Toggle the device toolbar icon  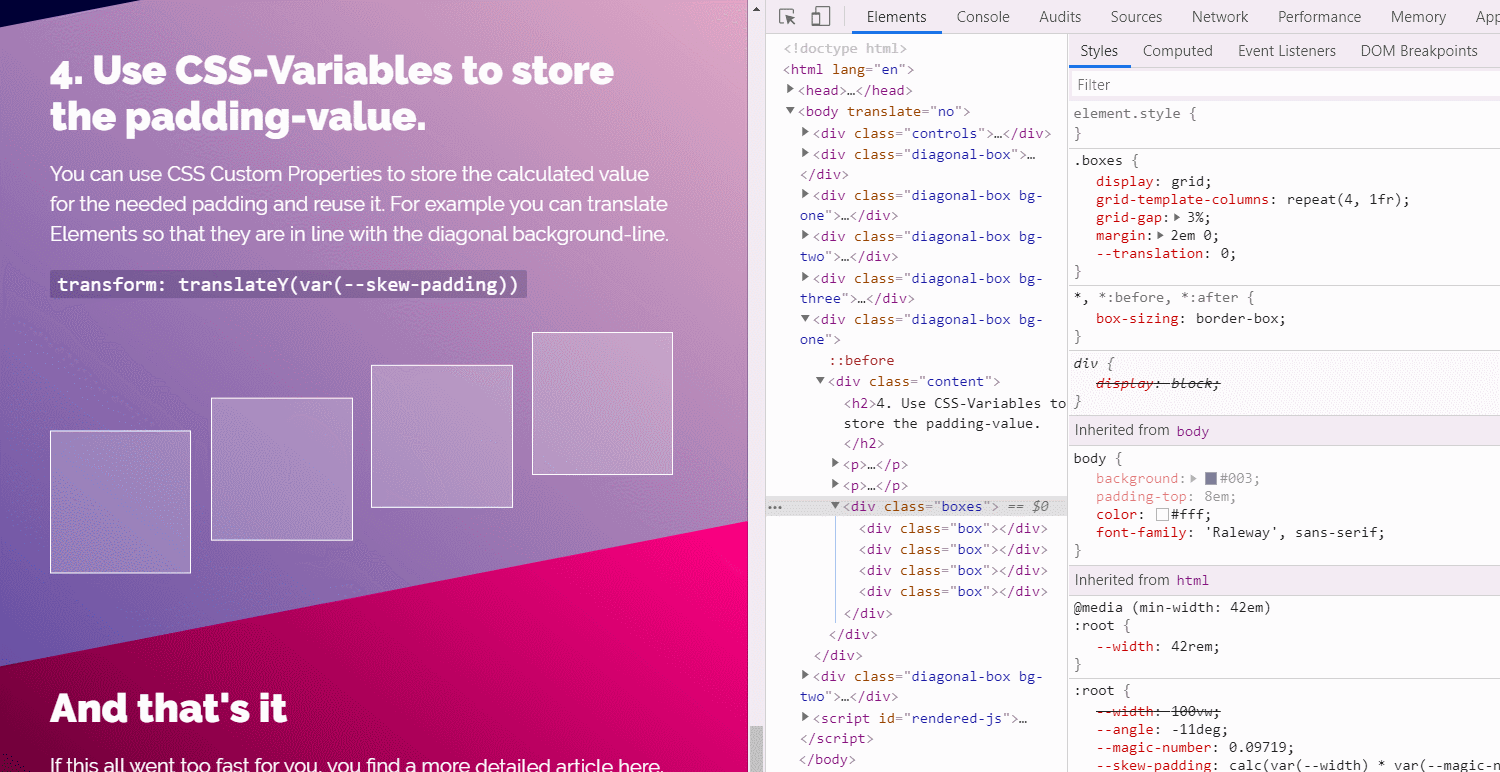[820, 17]
